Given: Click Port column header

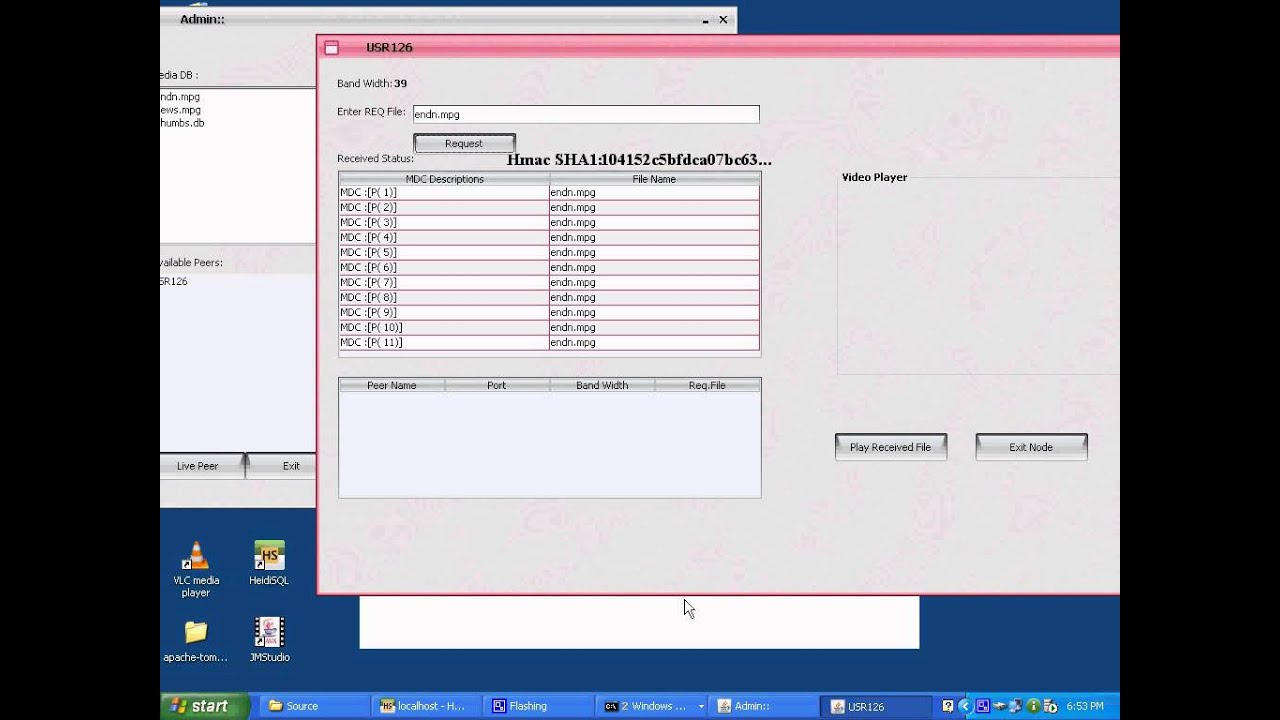Looking at the screenshot, I should coord(496,385).
